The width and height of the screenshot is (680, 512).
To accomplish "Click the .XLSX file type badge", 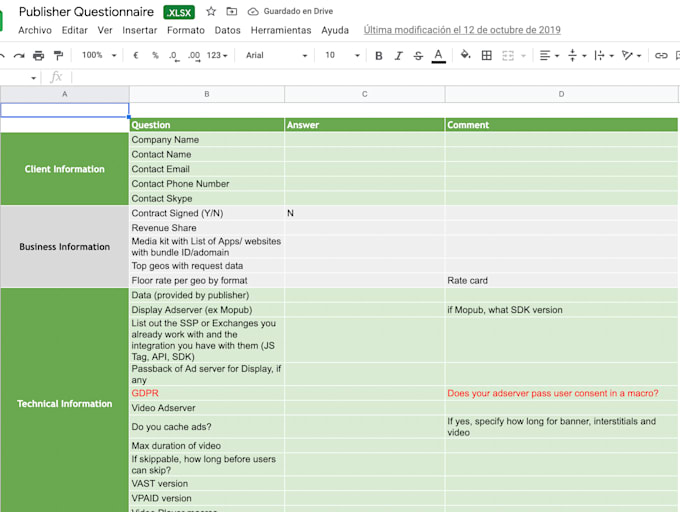I will [179, 12].
